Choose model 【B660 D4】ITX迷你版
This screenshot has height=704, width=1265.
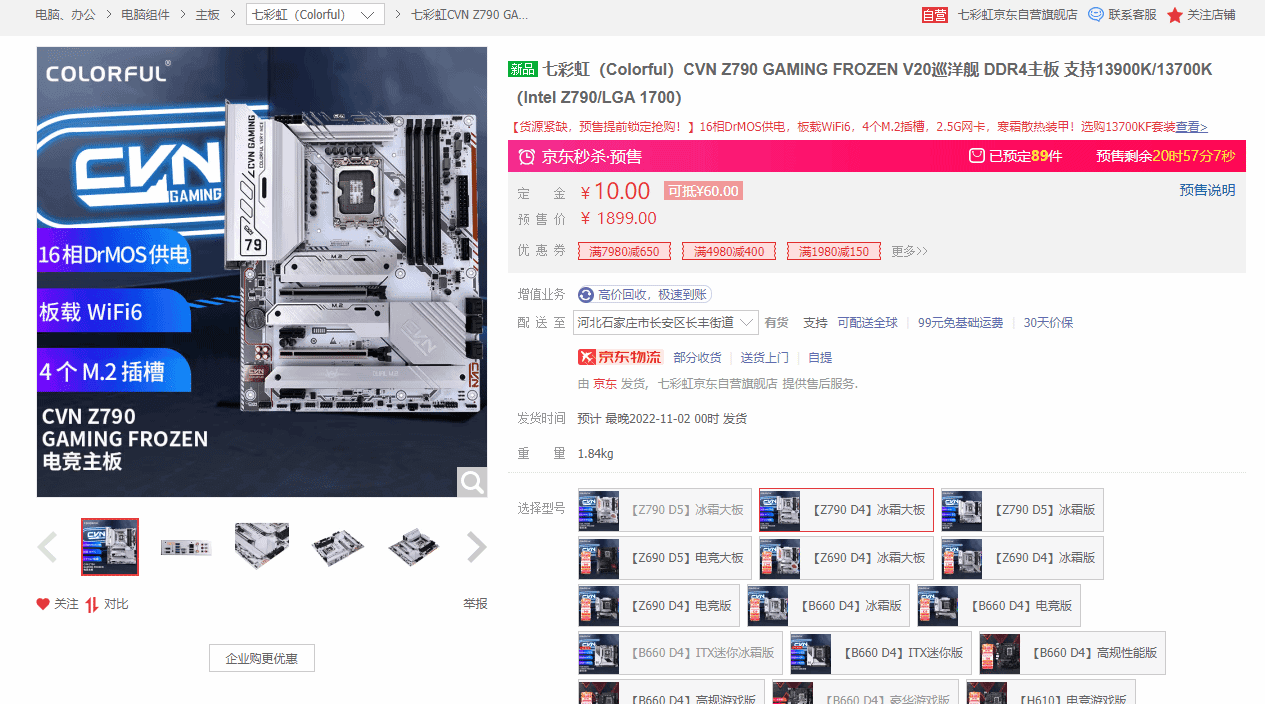(x=881, y=653)
